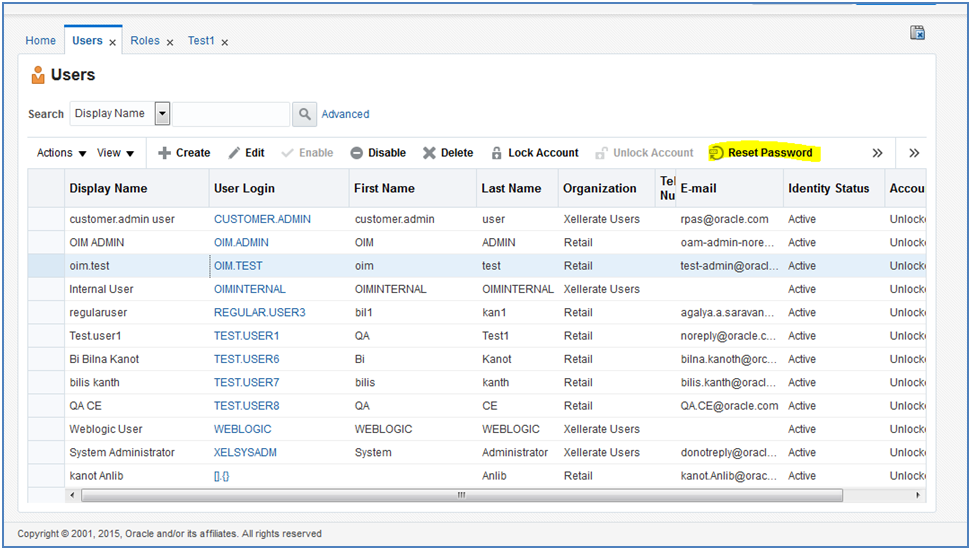Viewport: 971px width, 550px height.
Task: Open the OIMINTERNAL user login link
Action: (250, 289)
